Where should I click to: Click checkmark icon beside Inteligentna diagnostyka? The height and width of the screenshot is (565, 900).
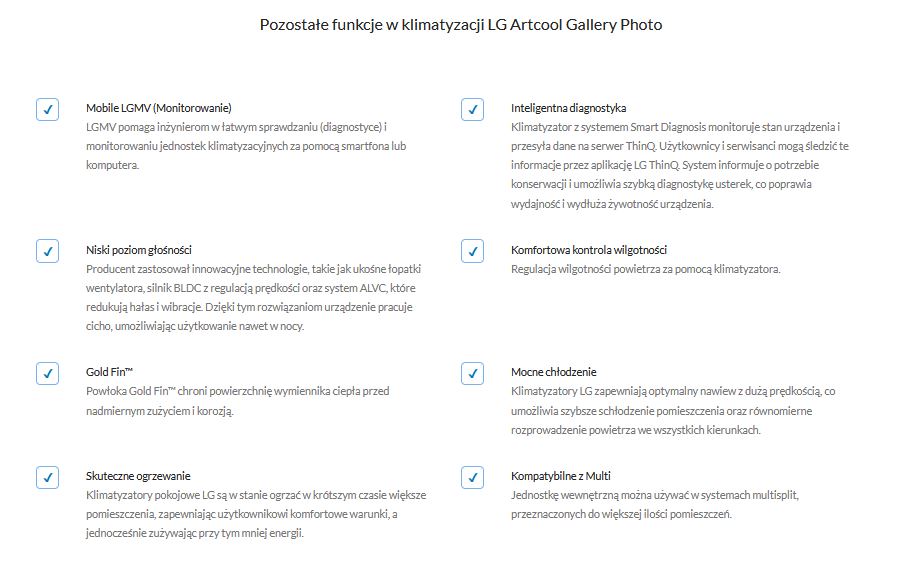pos(472,110)
